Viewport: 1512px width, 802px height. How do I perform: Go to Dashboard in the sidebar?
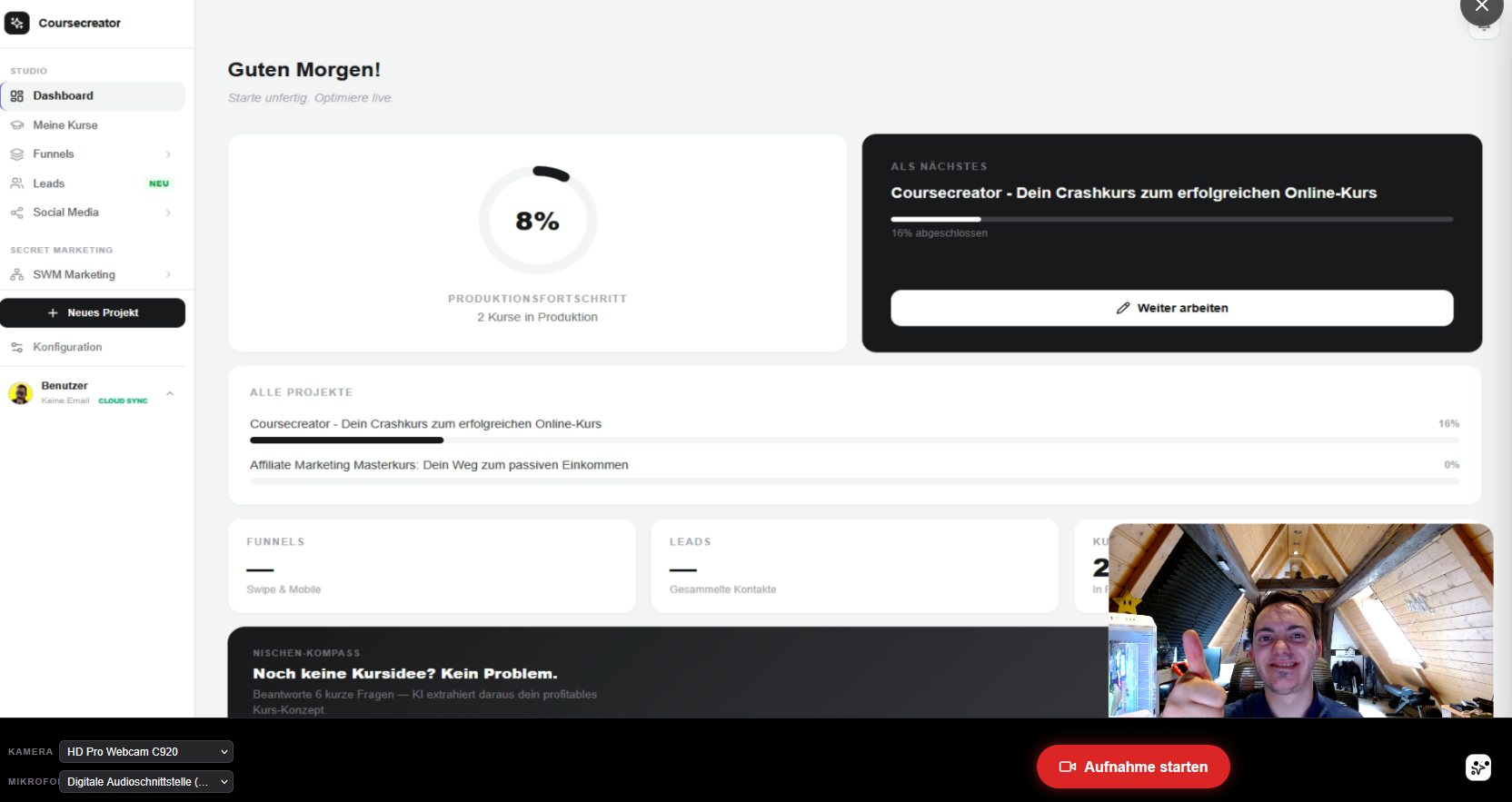[93, 95]
